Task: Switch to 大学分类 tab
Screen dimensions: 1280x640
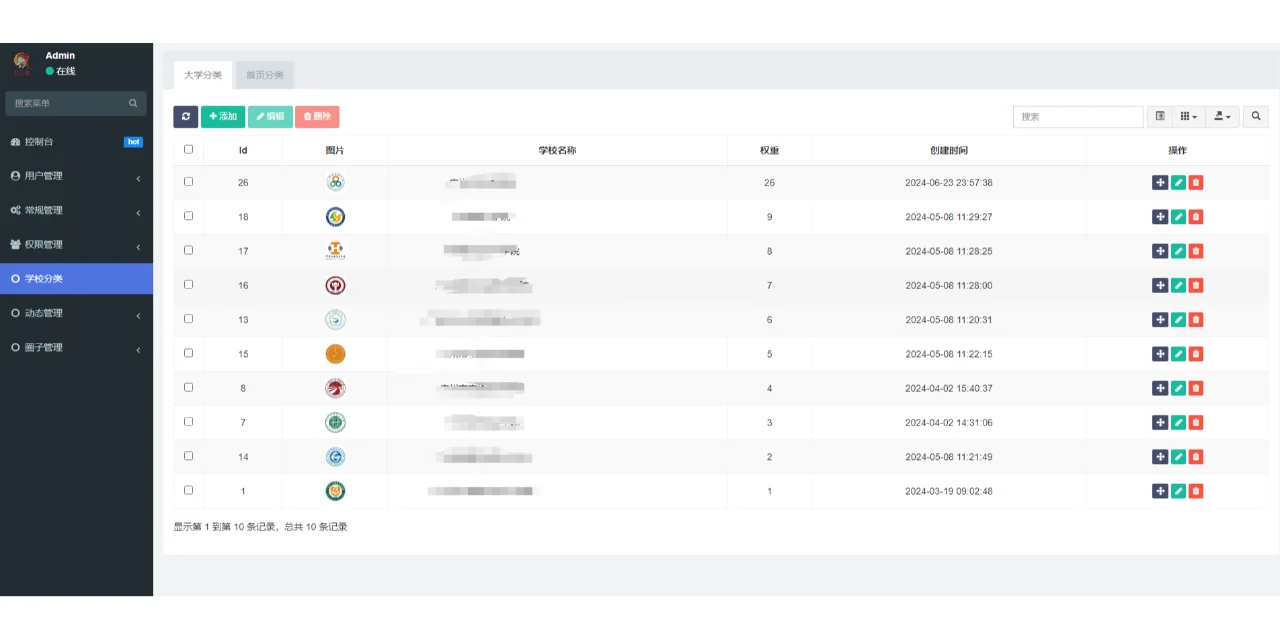Action: pyautogui.click(x=203, y=75)
